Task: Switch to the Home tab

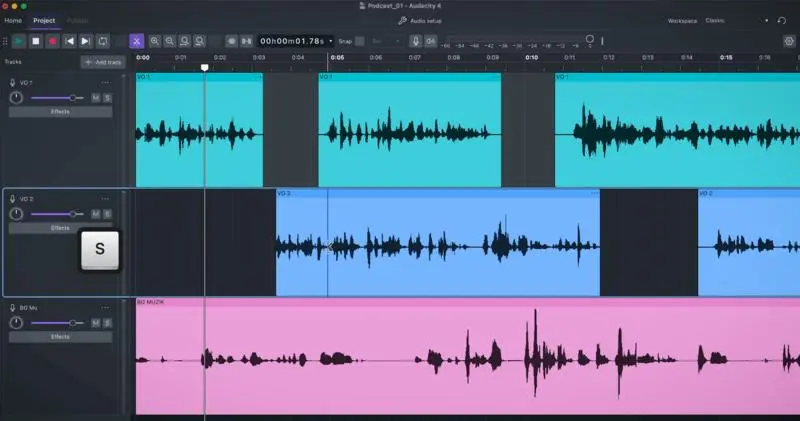Action: tap(13, 21)
